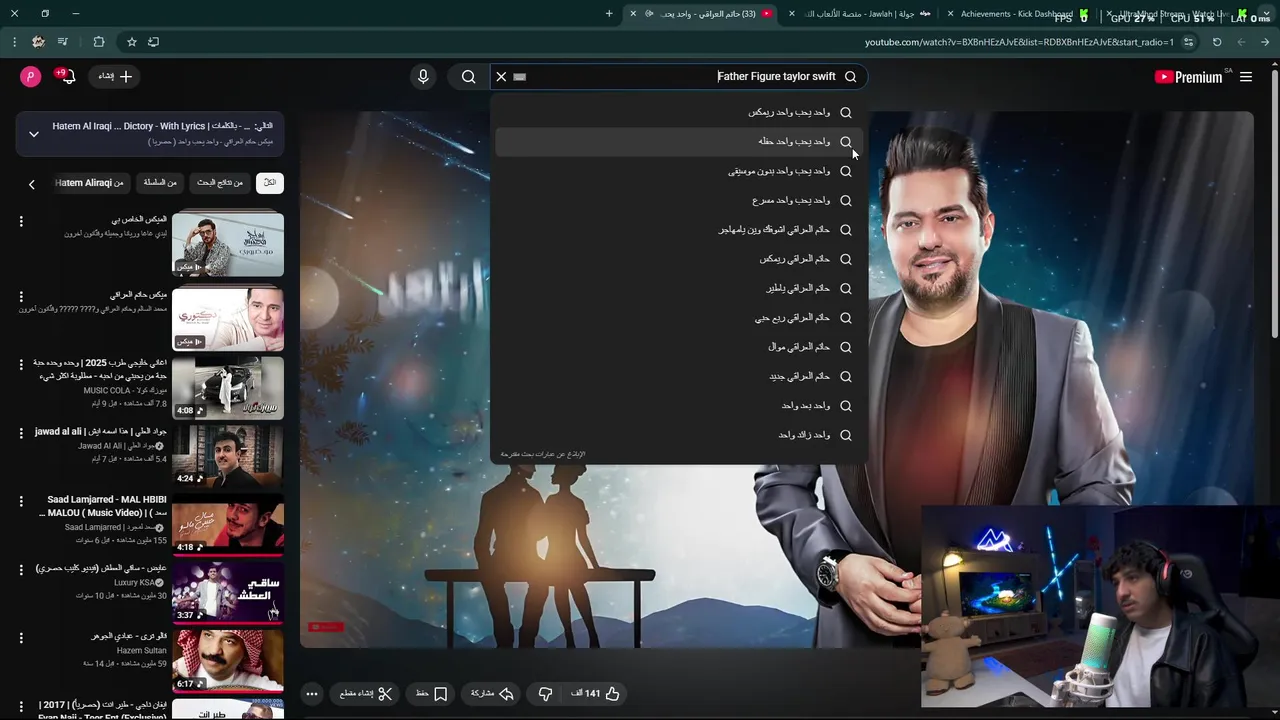Image resolution: width=1280 pixels, height=720 pixels.
Task: Choose the 'حاتم العراقي يلطير' suggestion
Action: point(679,288)
